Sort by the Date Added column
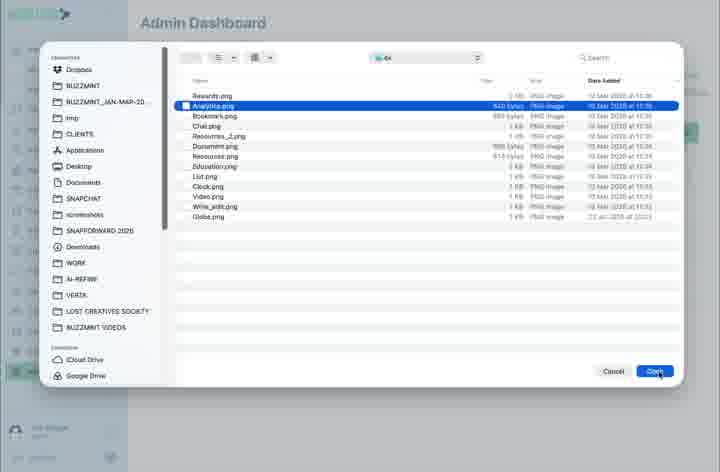 [x=604, y=81]
